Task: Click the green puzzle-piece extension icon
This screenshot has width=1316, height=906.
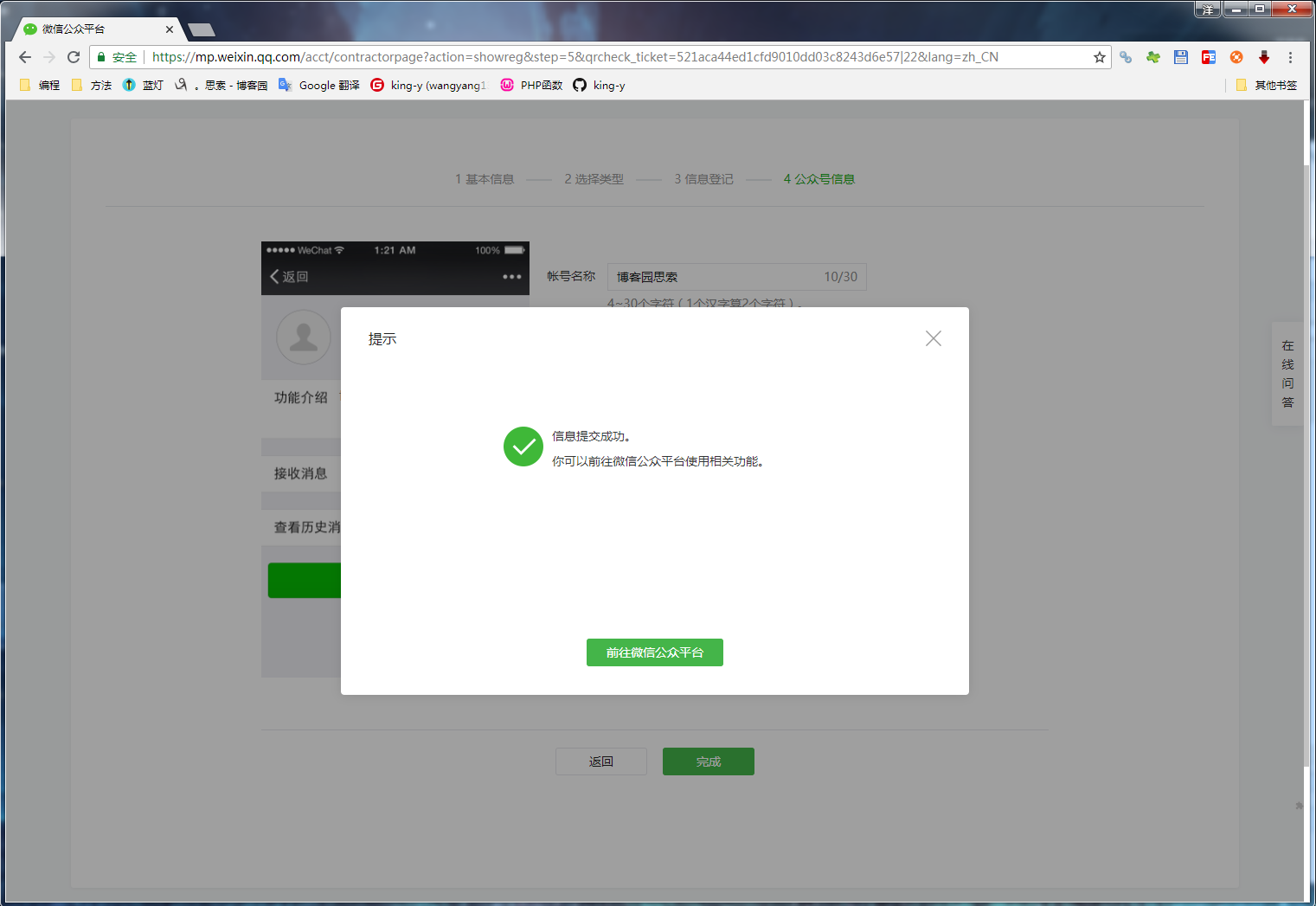Action: (x=1153, y=57)
